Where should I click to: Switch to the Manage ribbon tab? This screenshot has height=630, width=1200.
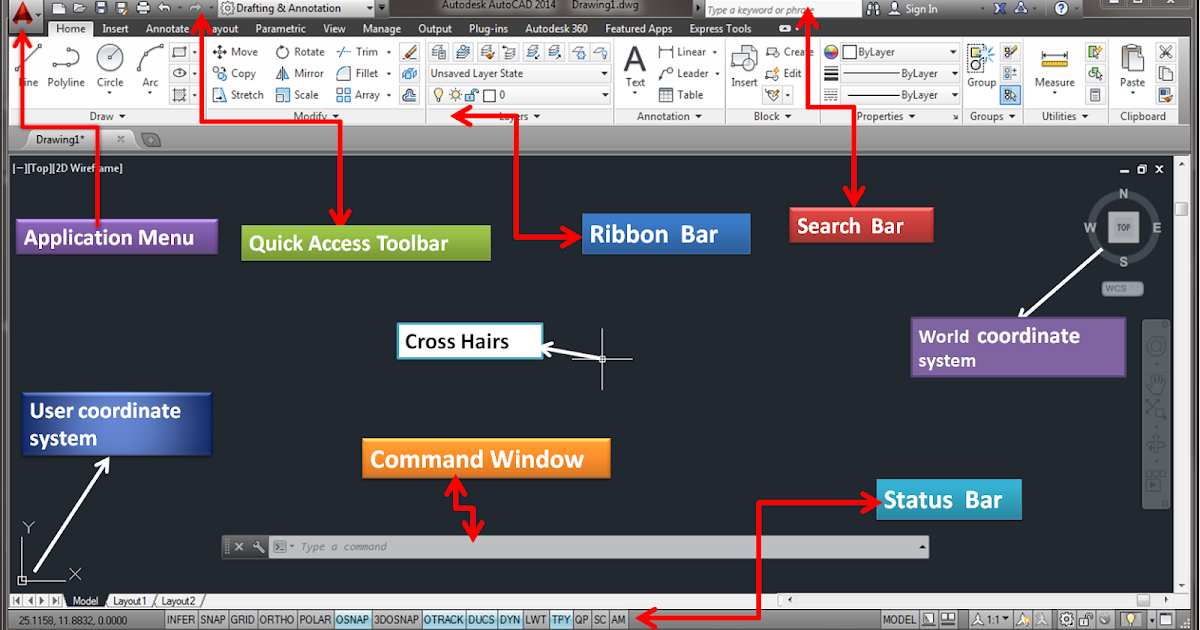tap(381, 29)
